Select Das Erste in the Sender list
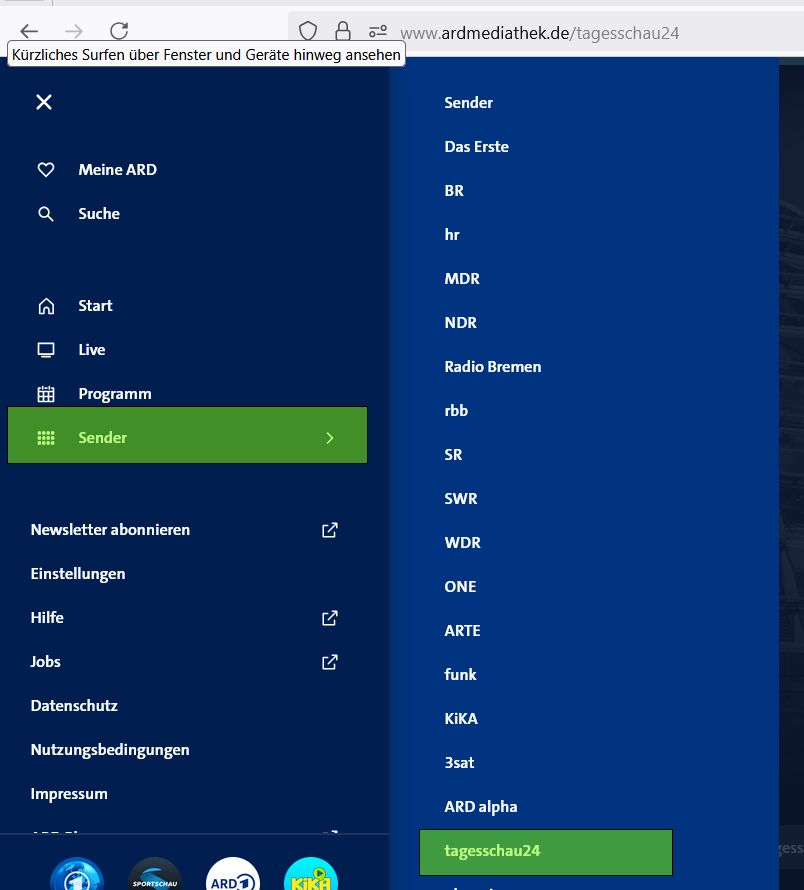Screen dimensions: 804x890 pos(476,146)
